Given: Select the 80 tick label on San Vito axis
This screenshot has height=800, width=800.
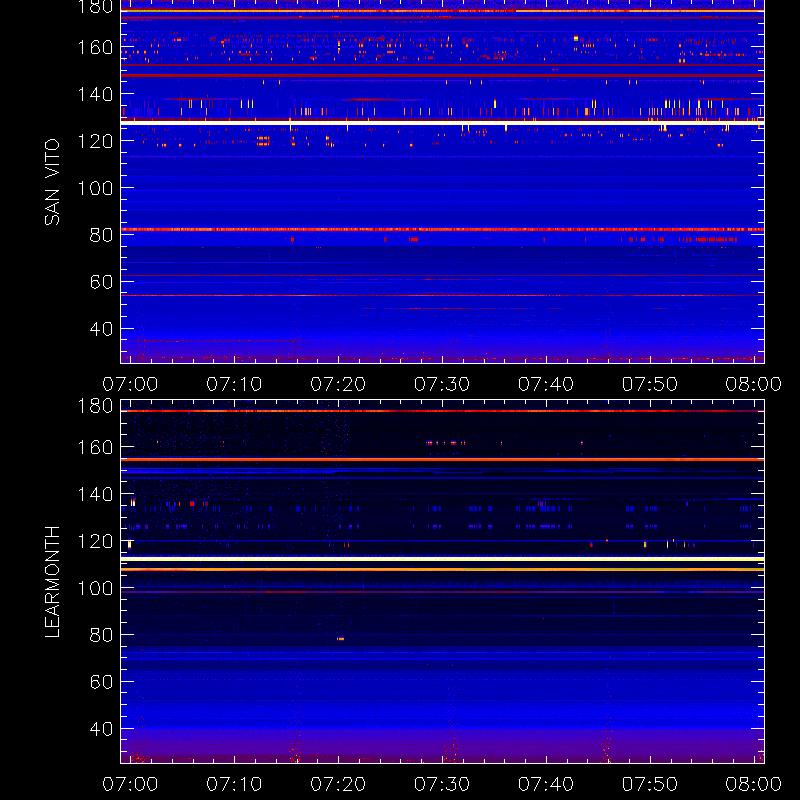Looking at the screenshot, I should (x=101, y=235).
